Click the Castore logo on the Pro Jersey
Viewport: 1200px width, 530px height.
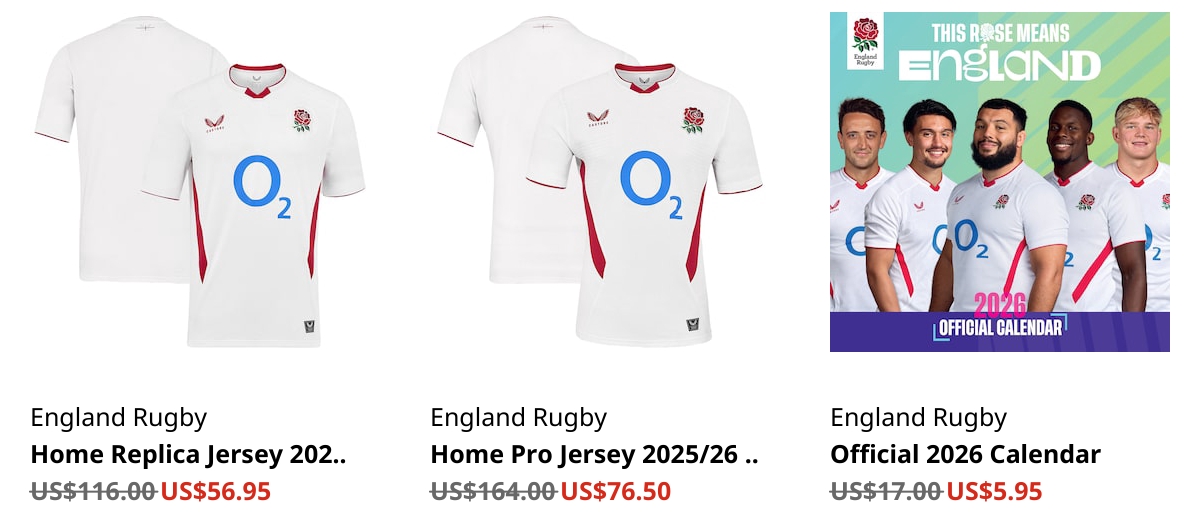(598, 120)
